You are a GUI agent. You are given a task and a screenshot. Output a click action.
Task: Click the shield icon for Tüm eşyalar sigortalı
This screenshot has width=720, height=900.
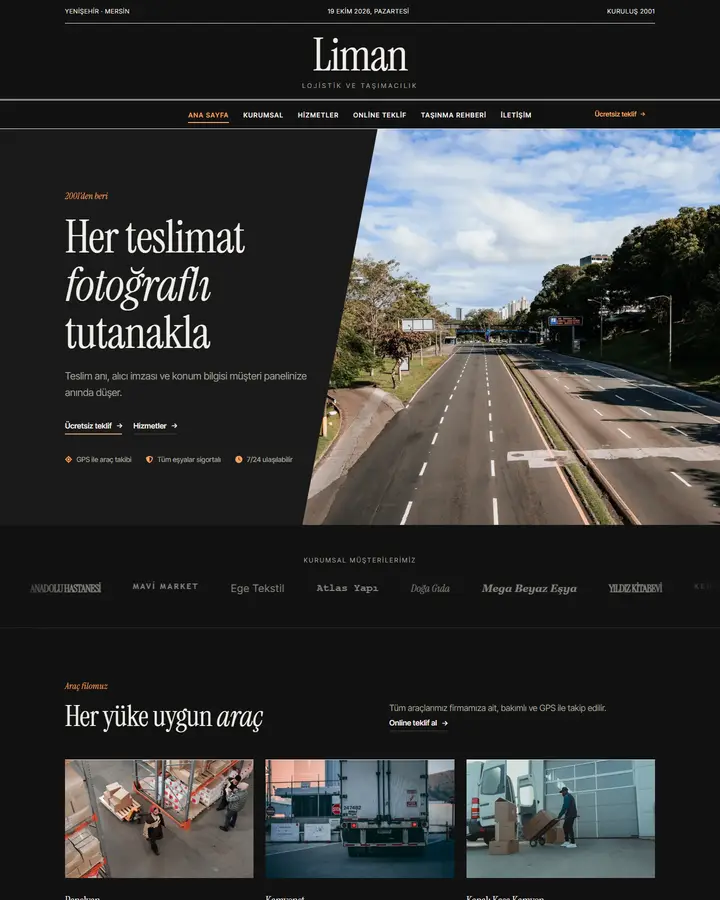149,459
